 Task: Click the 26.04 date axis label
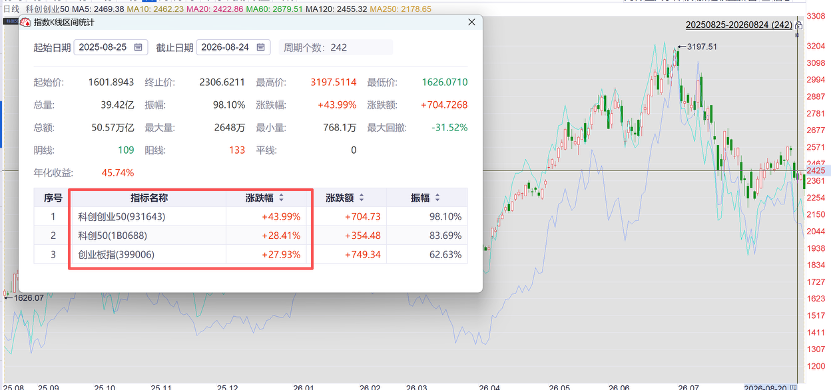point(489,387)
